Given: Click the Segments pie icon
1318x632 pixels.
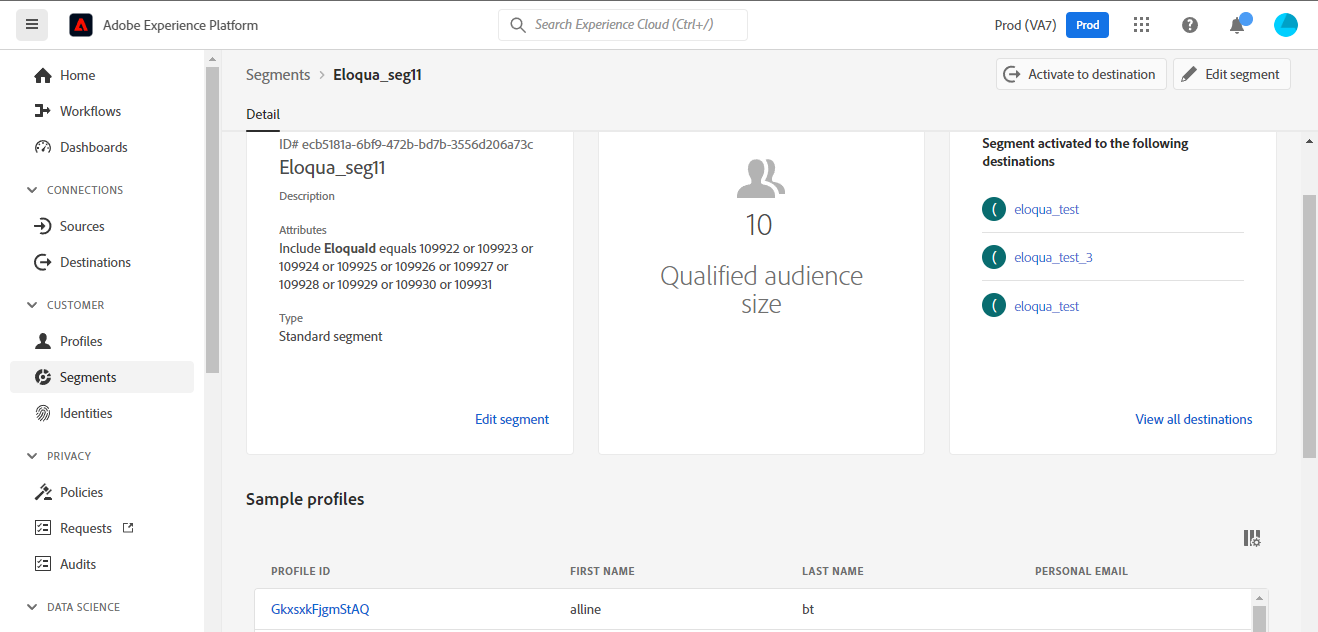Looking at the screenshot, I should pyautogui.click(x=42, y=377).
